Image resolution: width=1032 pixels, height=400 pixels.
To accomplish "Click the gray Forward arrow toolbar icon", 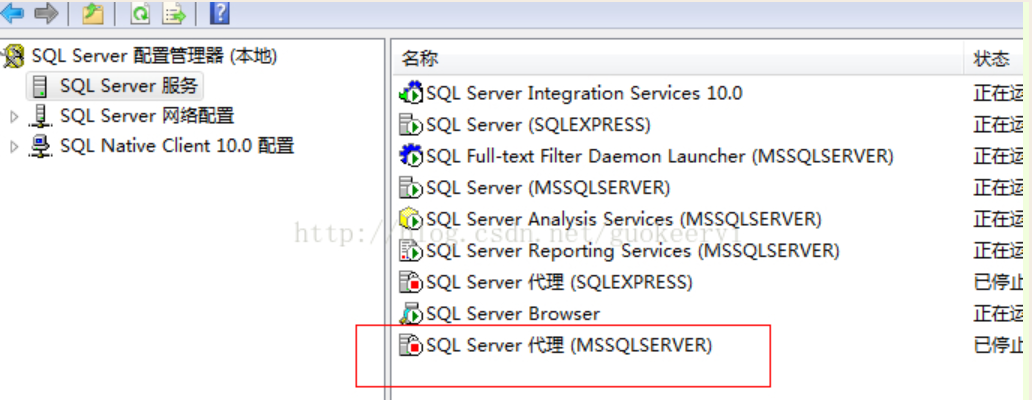I will 46,12.
